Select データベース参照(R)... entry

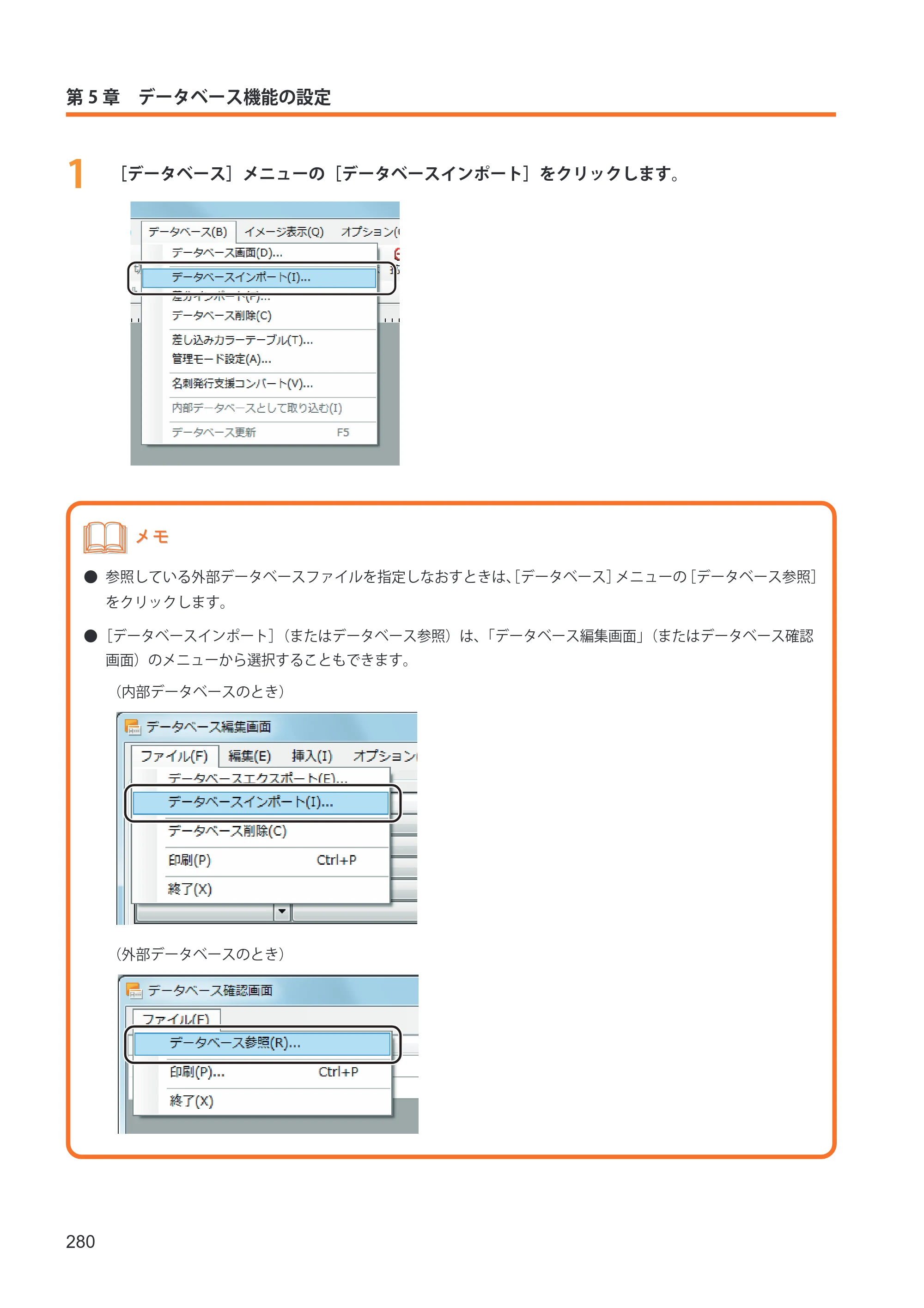tap(262, 1044)
